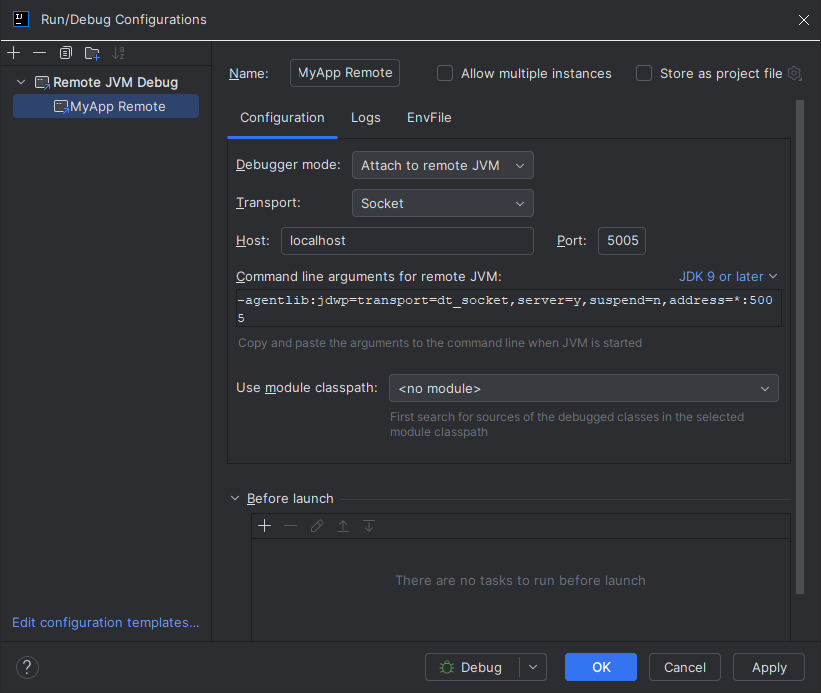Open help via the question mark icon

click(26, 667)
